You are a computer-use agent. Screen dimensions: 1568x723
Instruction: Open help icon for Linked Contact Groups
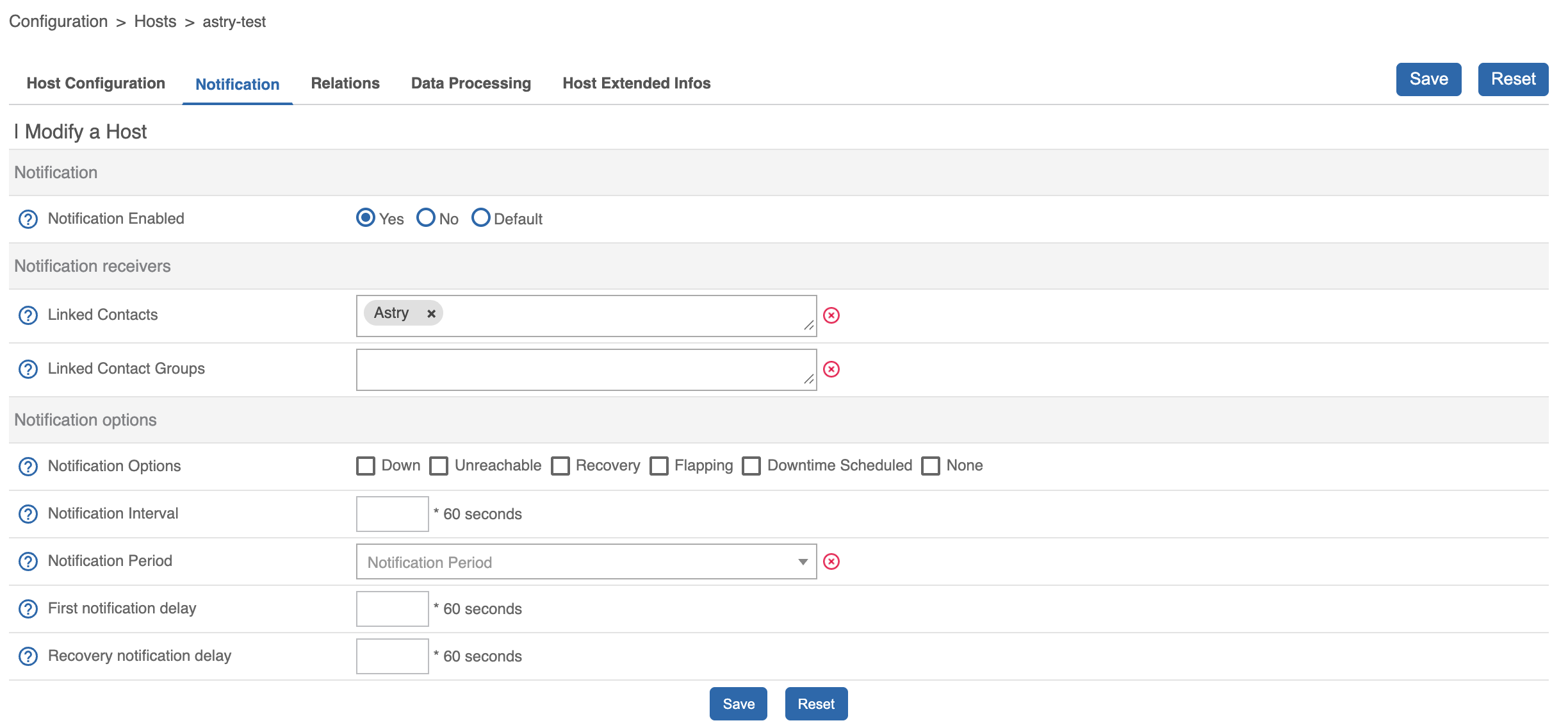pos(28,369)
